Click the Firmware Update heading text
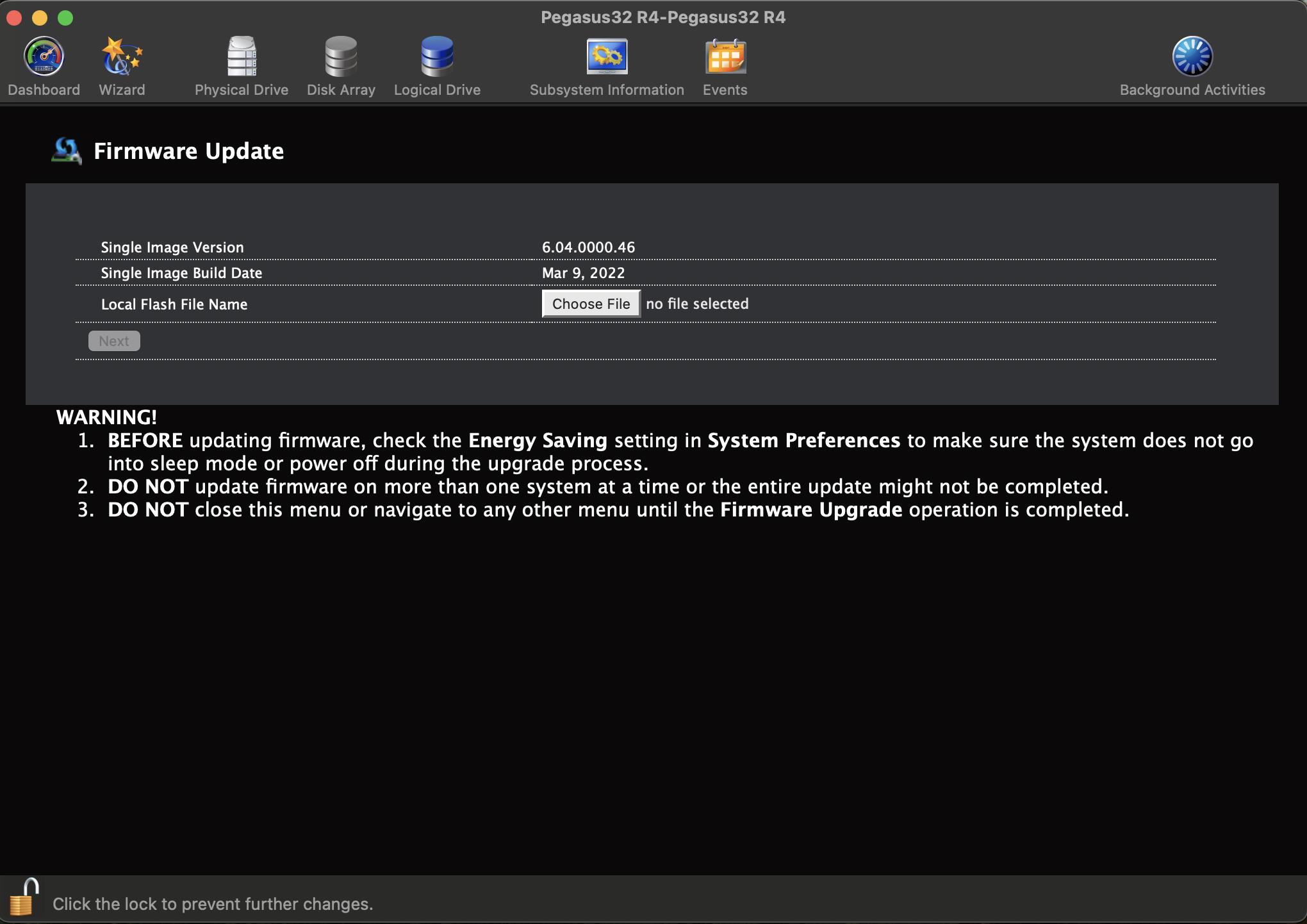 [189, 151]
